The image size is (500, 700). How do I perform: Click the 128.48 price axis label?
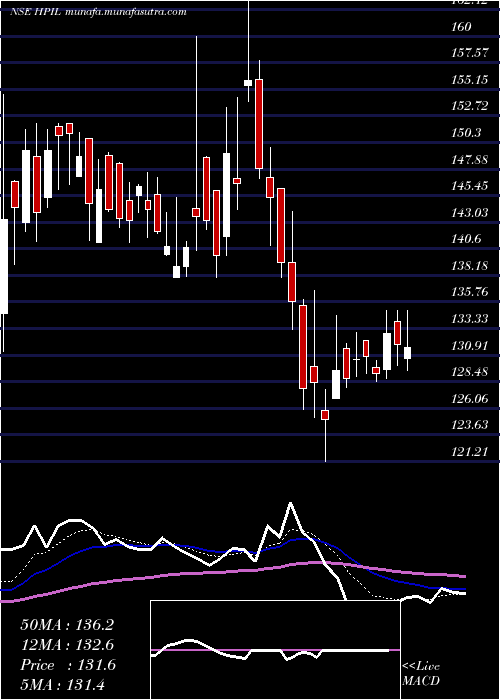(470, 371)
